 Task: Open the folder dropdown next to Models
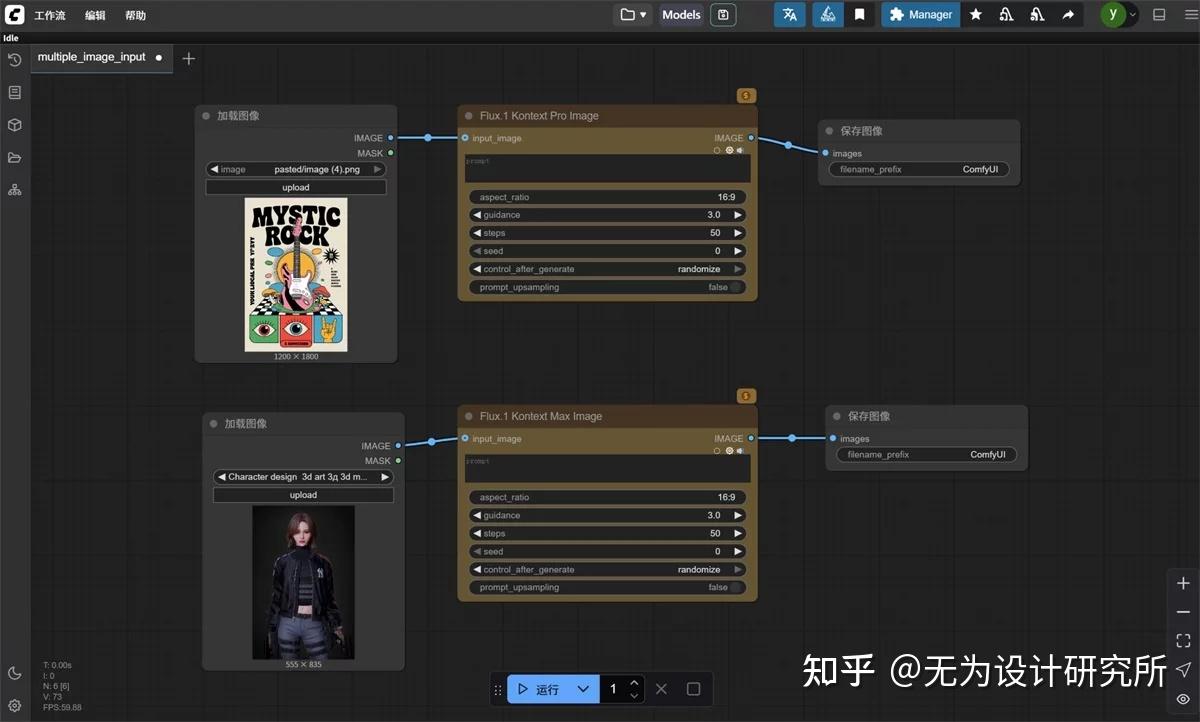click(x=634, y=14)
